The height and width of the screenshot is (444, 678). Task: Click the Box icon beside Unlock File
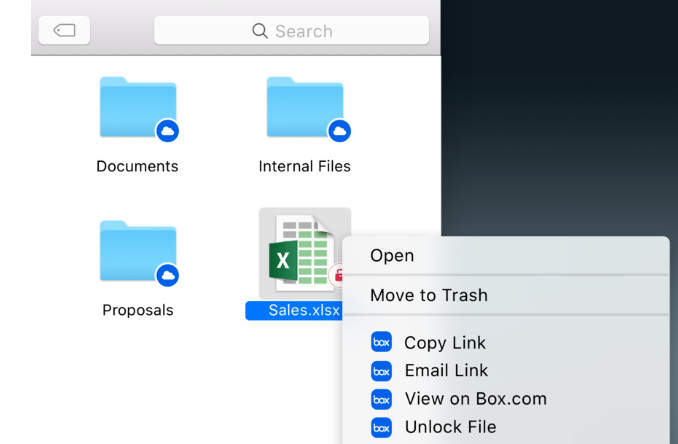point(381,427)
